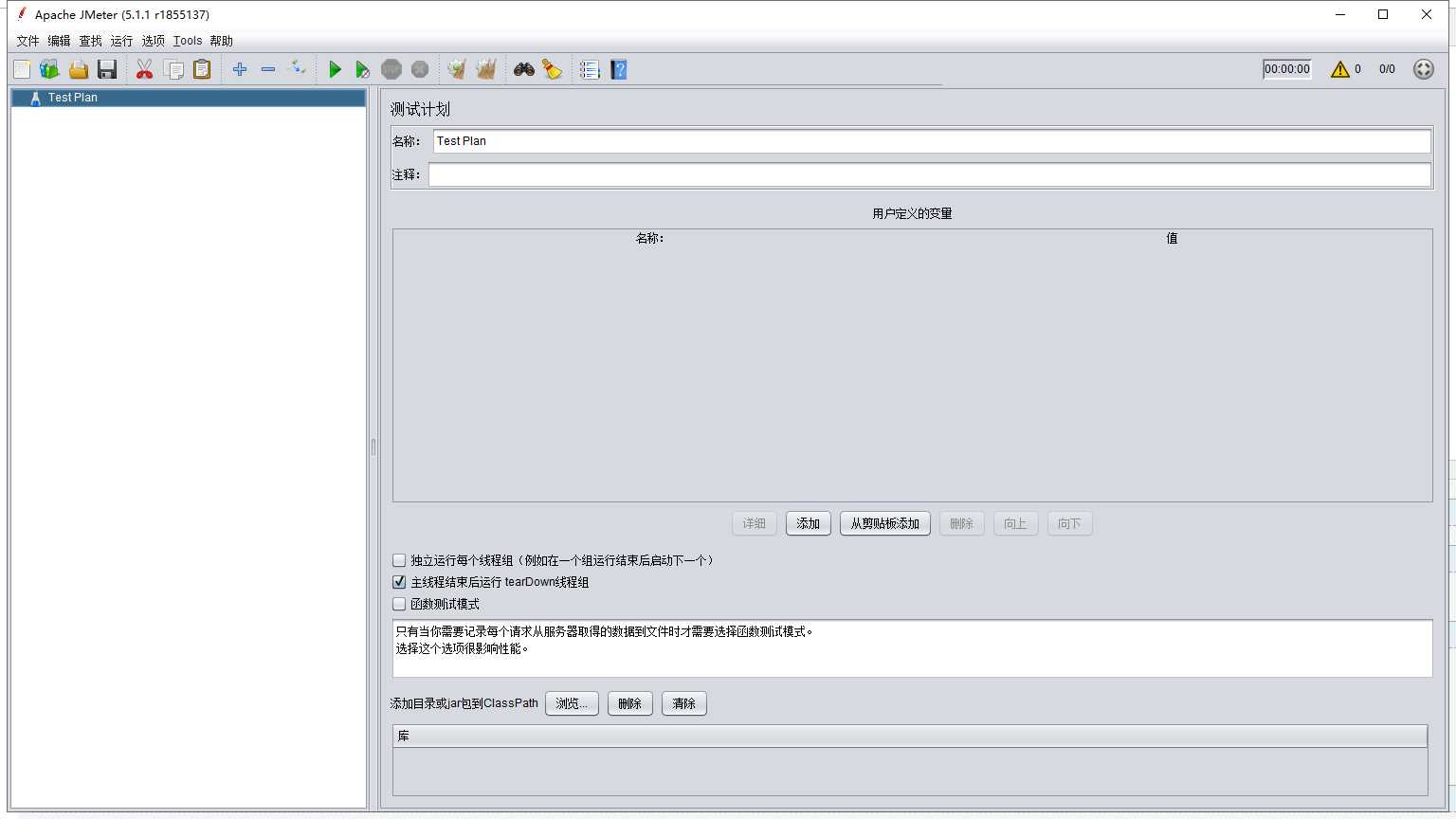This screenshot has width=1456, height=819.
Task: Reset search yellow broom icon
Action: (x=553, y=69)
